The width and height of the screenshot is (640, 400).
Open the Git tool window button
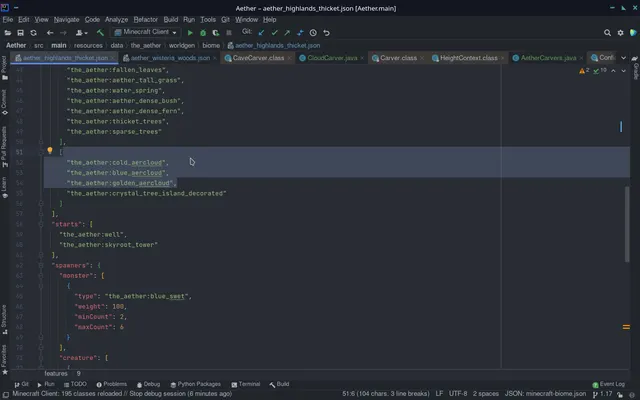tap(21, 384)
